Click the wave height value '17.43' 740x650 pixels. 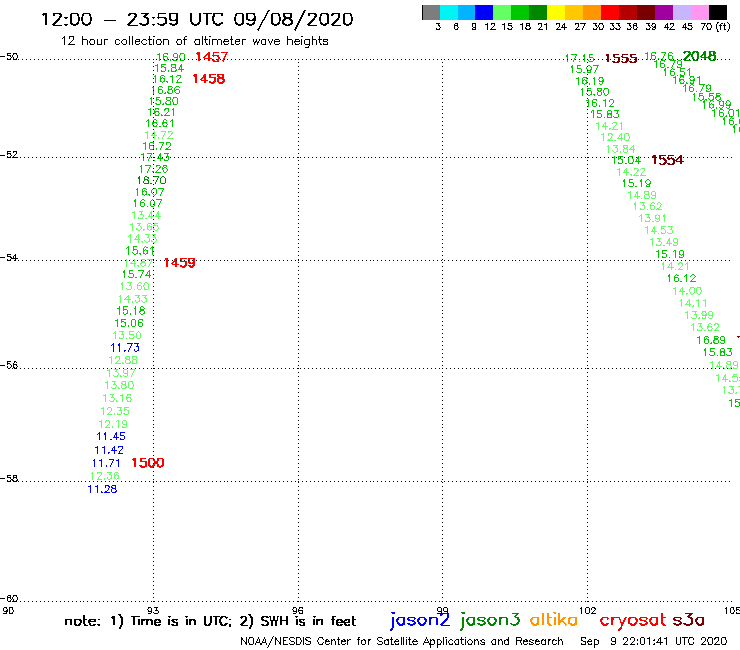pyautogui.click(x=155, y=157)
